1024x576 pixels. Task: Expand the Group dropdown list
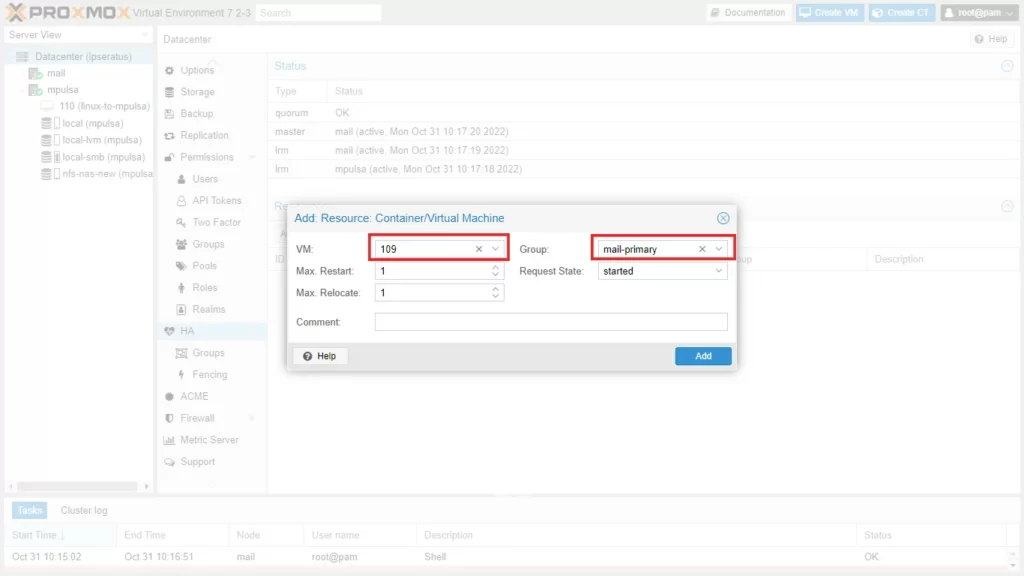point(718,249)
